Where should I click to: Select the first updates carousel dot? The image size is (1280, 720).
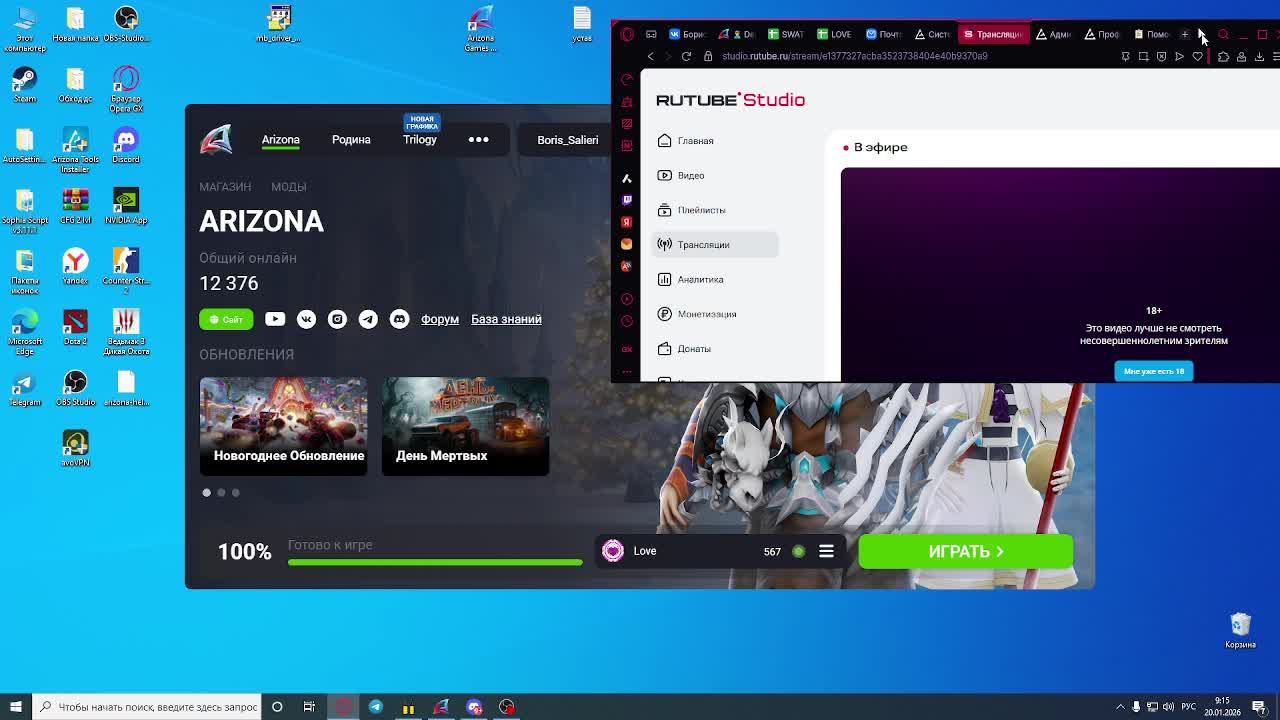(x=207, y=492)
